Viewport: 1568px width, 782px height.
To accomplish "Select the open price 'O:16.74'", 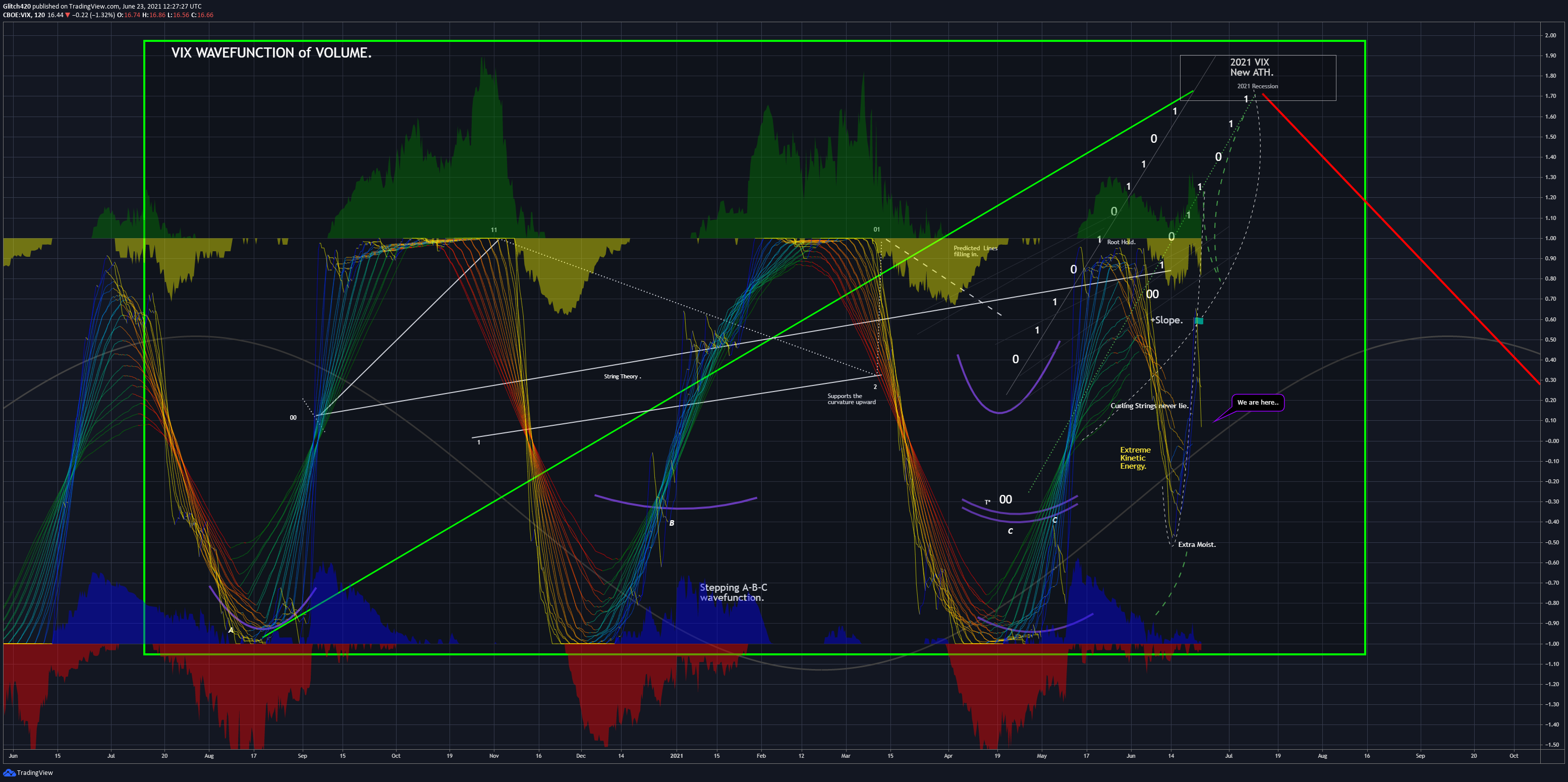I will (x=129, y=15).
